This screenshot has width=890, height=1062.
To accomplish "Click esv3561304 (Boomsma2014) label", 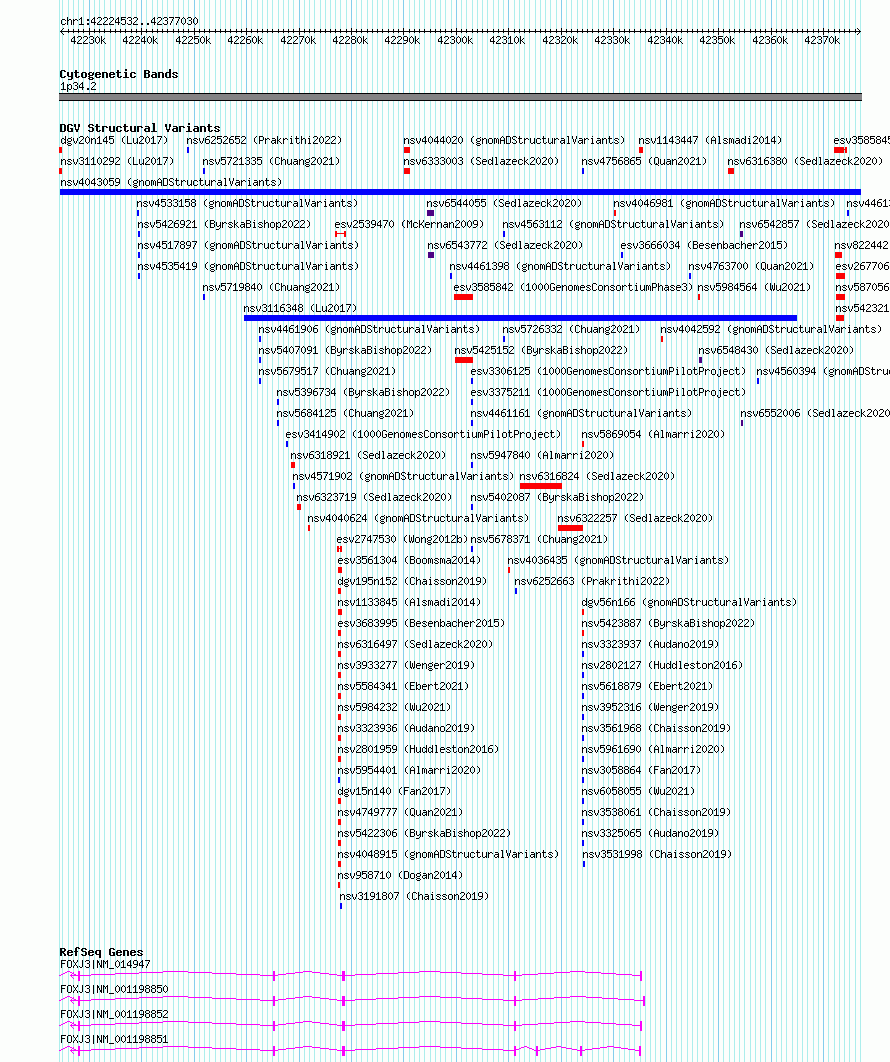I will pyautogui.click(x=409, y=560).
